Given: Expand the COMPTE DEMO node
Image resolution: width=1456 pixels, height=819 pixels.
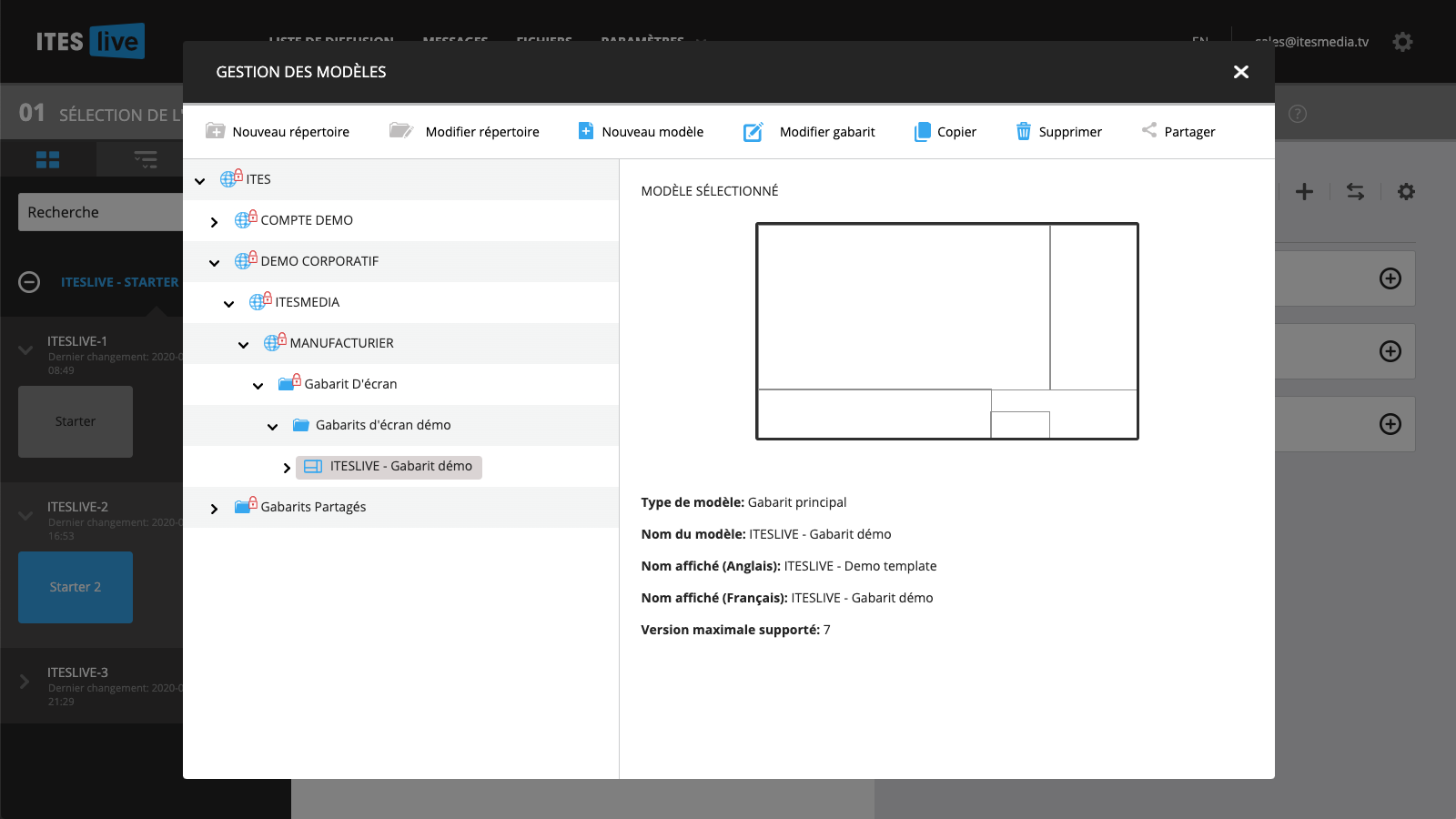Looking at the screenshot, I should pos(215,221).
